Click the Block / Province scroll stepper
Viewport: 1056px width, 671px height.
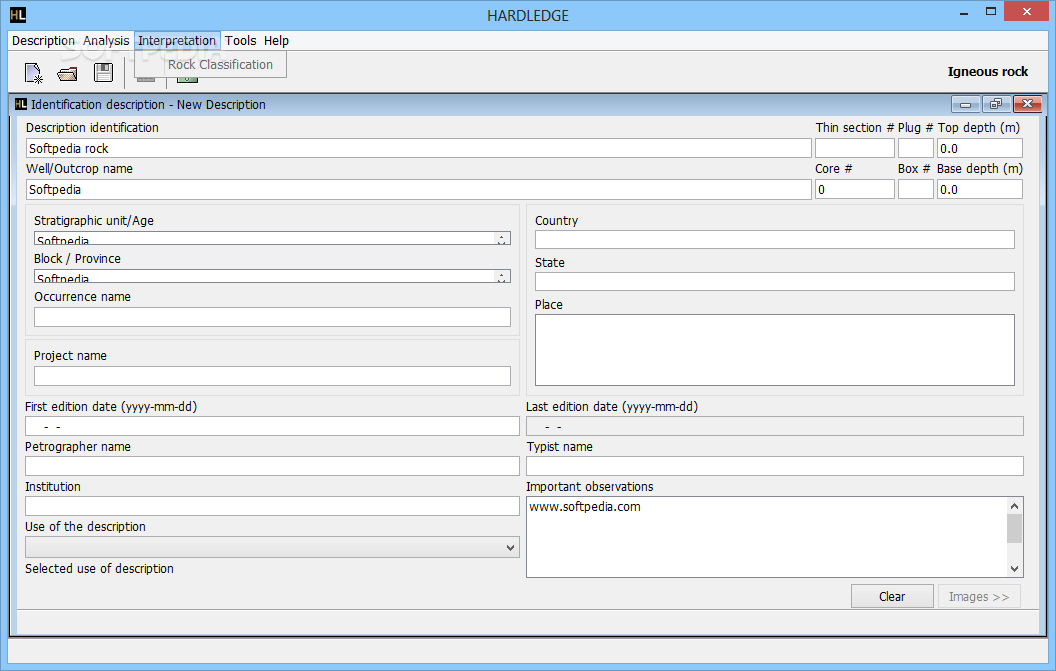pos(502,276)
